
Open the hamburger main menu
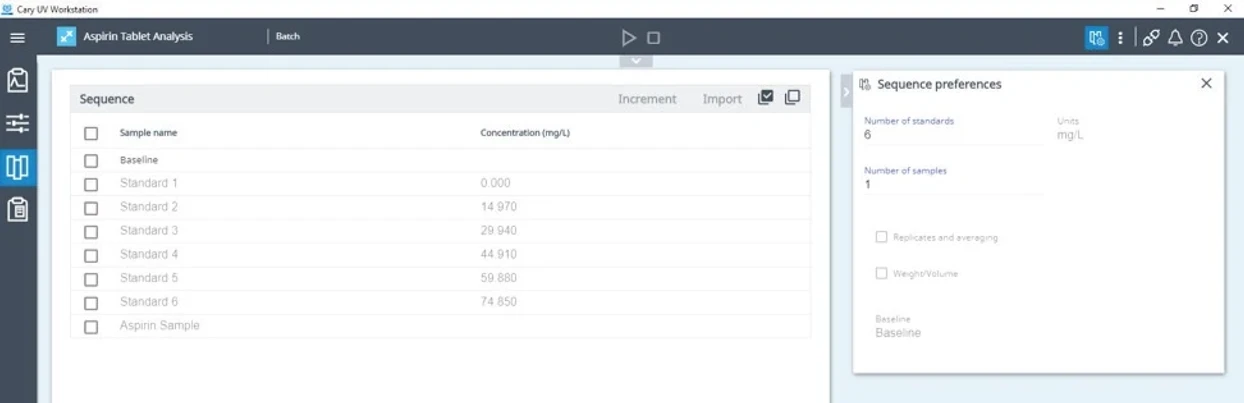click(17, 38)
